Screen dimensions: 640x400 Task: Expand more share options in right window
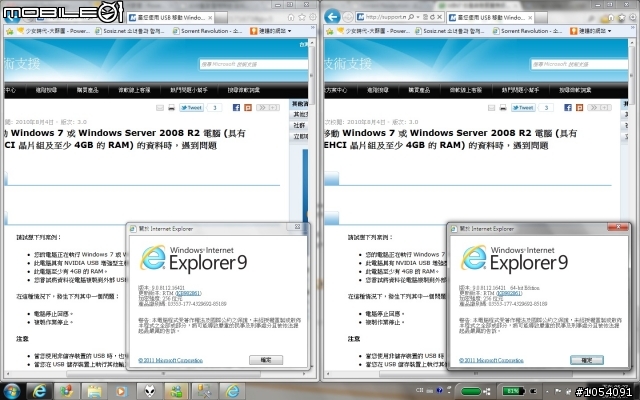tap(600, 107)
